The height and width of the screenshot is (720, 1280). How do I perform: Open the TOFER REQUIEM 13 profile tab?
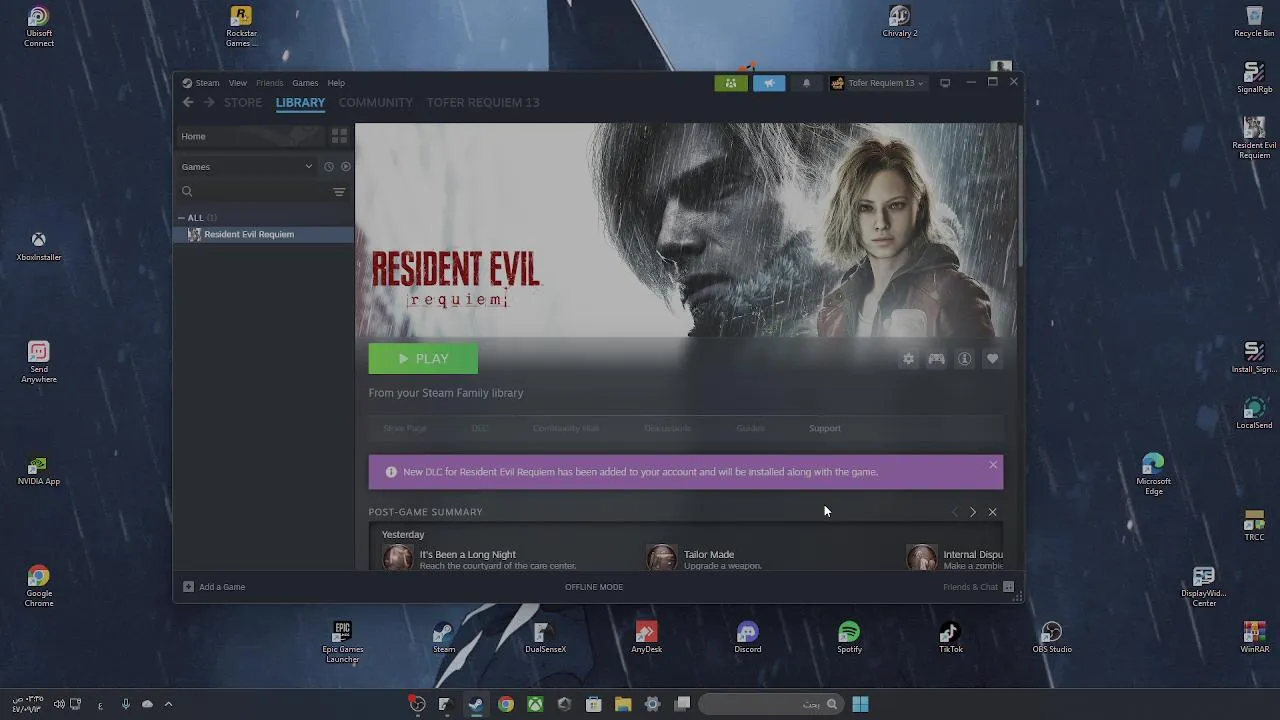[x=483, y=102]
